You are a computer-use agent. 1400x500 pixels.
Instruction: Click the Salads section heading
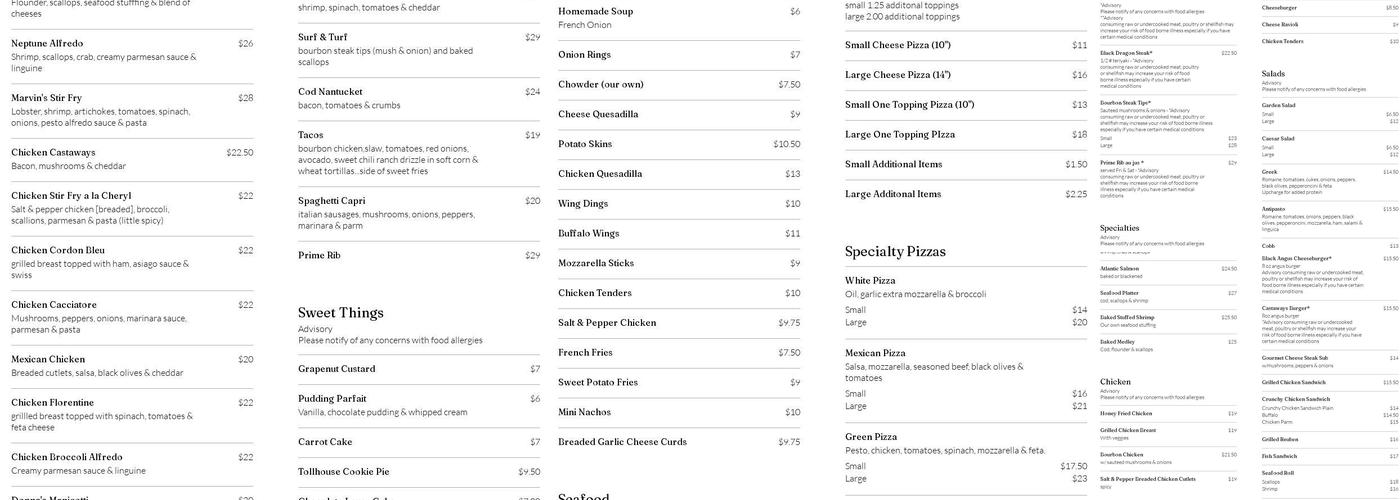(x=1273, y=74)
